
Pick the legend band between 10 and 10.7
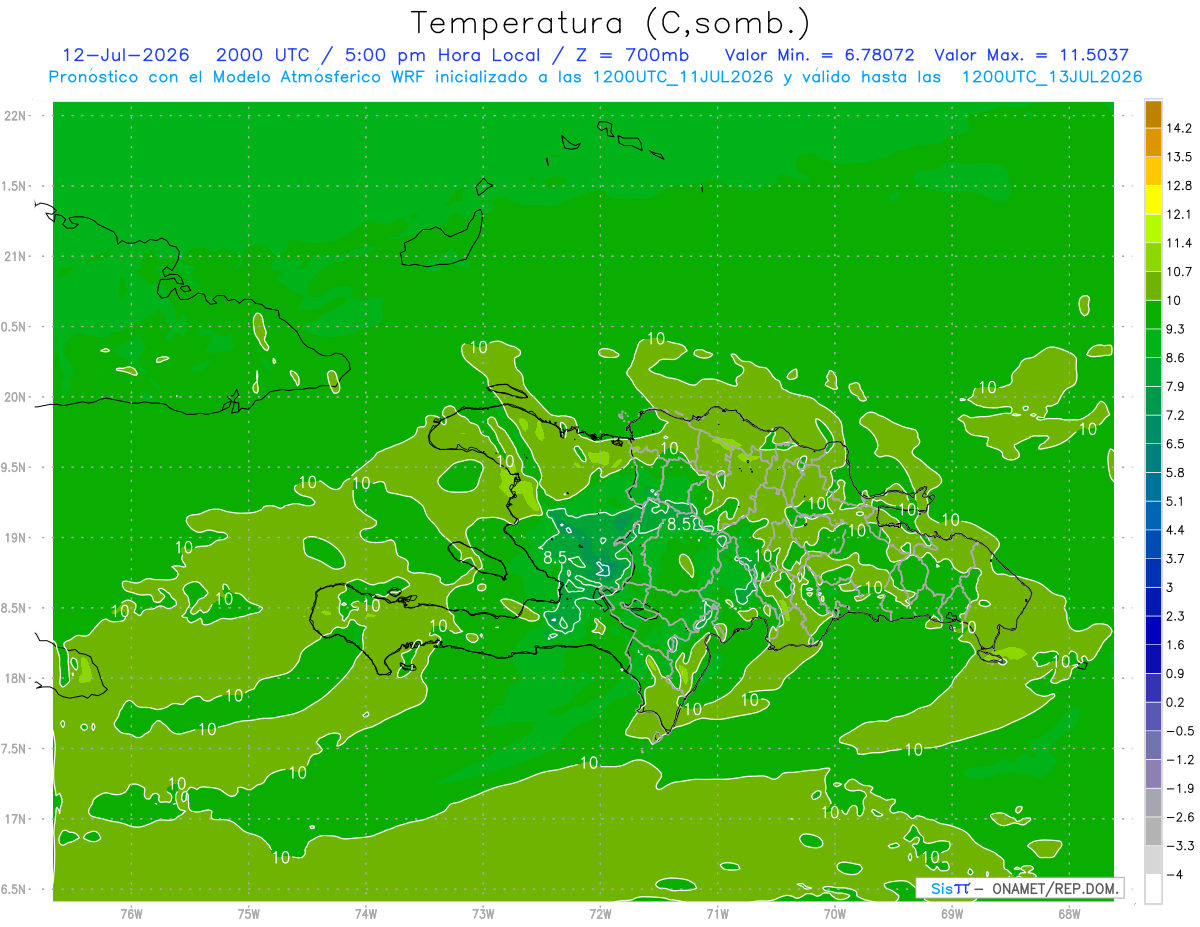1153,286
